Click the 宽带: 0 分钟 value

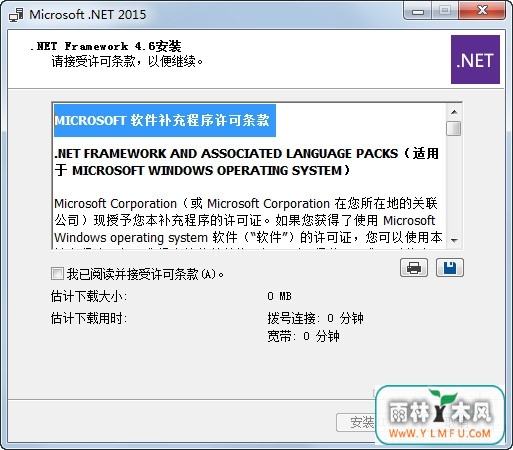click(x=303, y=336)
